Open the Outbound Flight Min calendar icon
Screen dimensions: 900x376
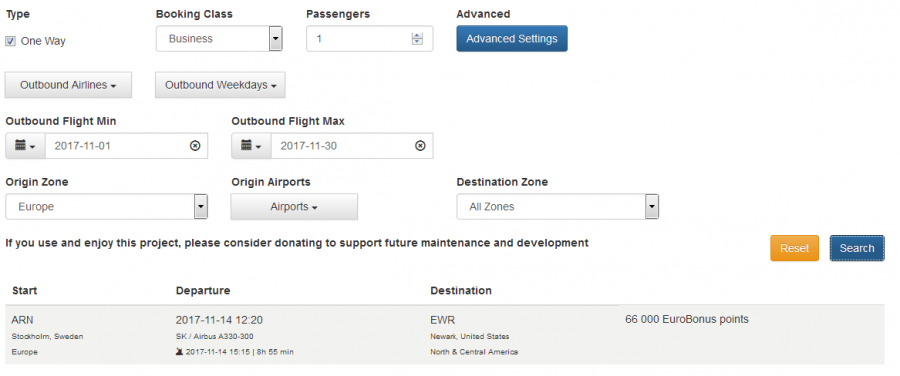tap(25, 146)
